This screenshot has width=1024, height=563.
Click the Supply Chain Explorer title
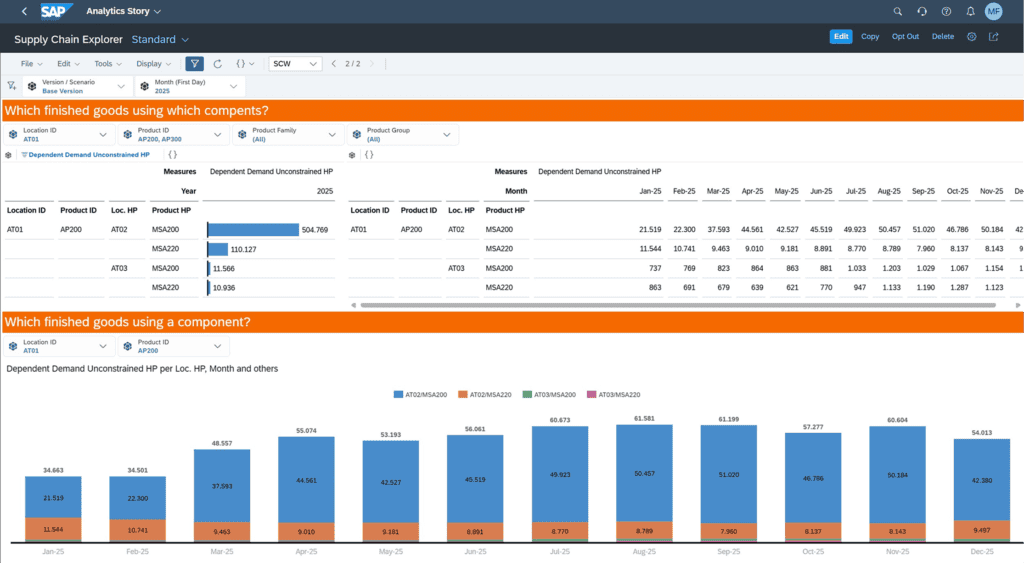click(69, 39)
